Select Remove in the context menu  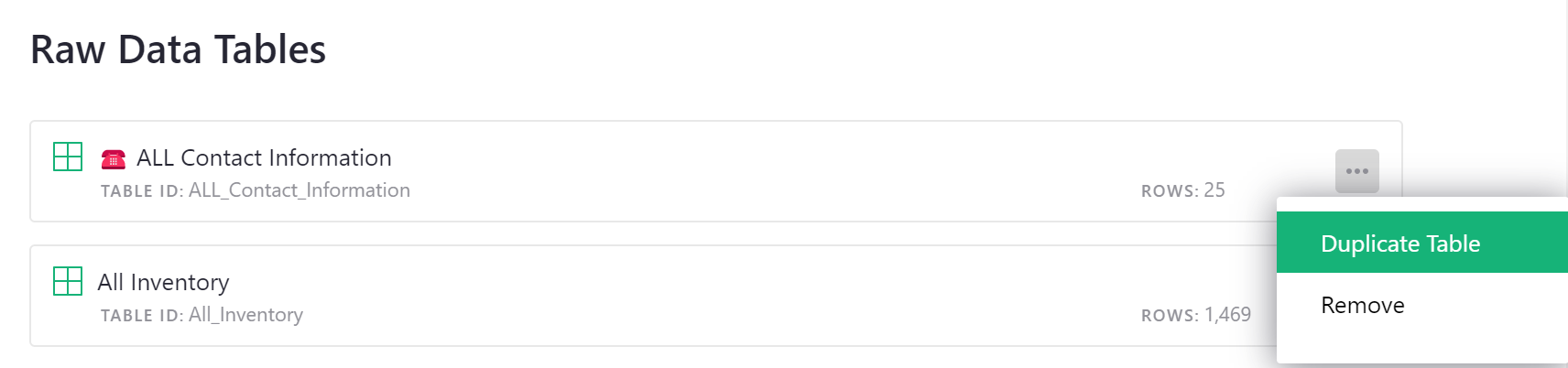tap(1362, 305)
